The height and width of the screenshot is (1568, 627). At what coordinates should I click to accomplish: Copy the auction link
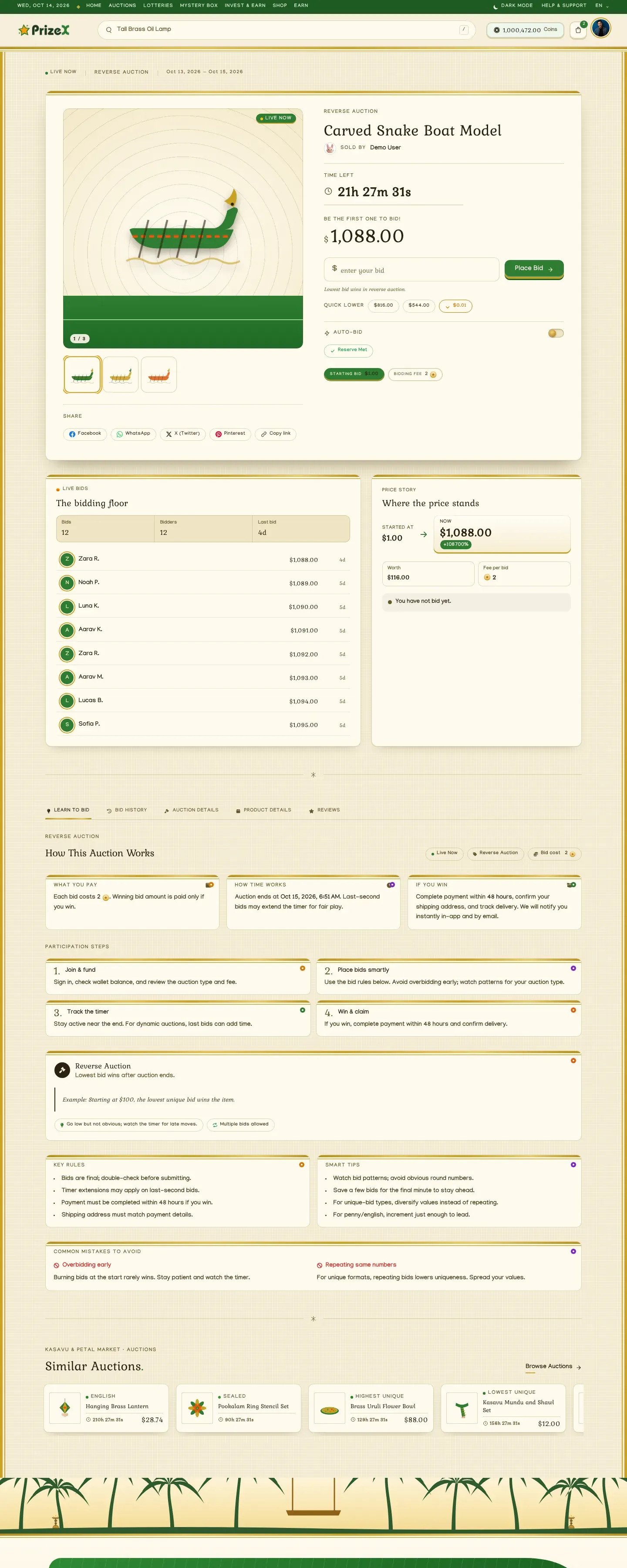[x=276, y=434]
